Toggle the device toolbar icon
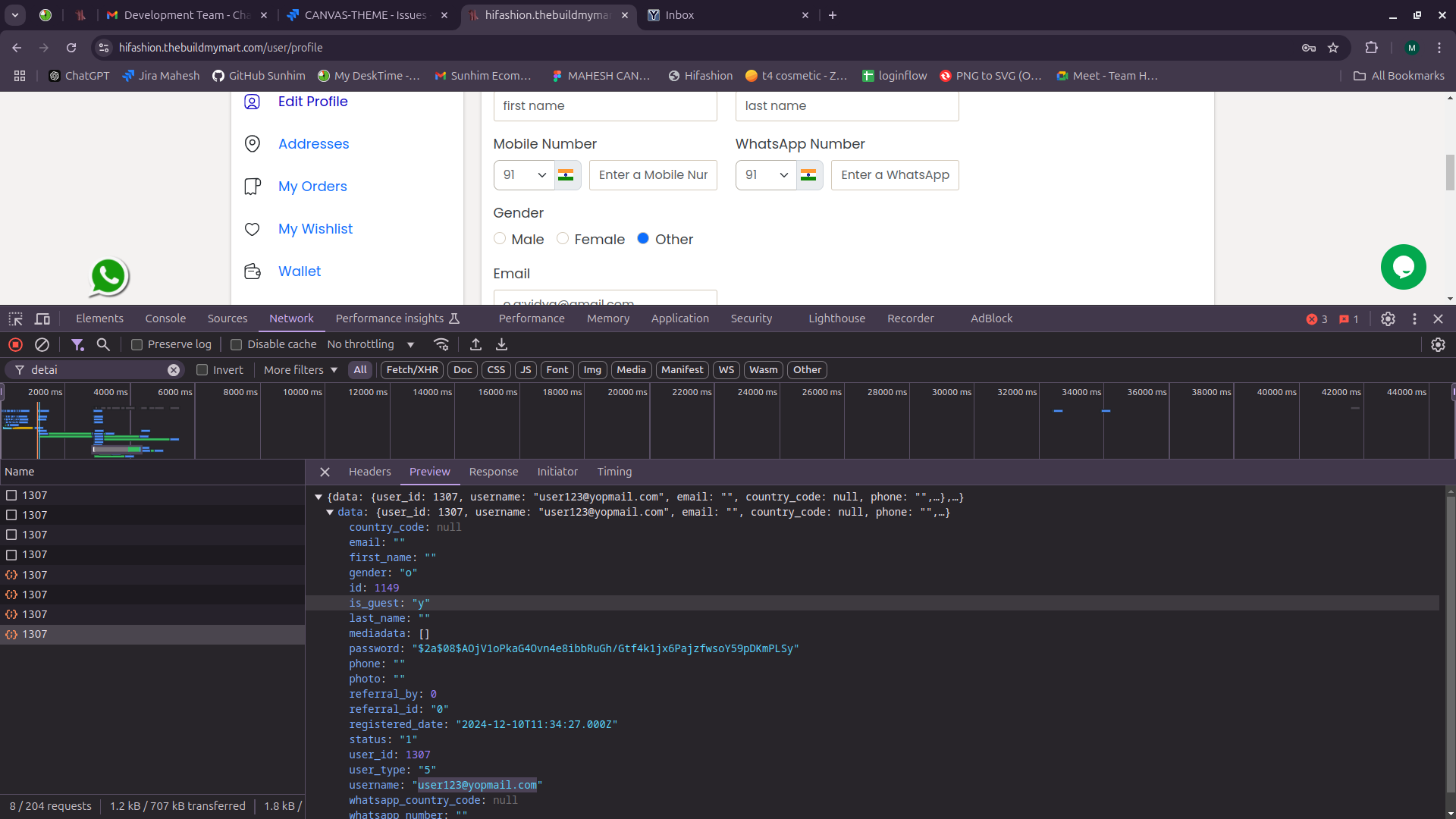 (42, 318)
